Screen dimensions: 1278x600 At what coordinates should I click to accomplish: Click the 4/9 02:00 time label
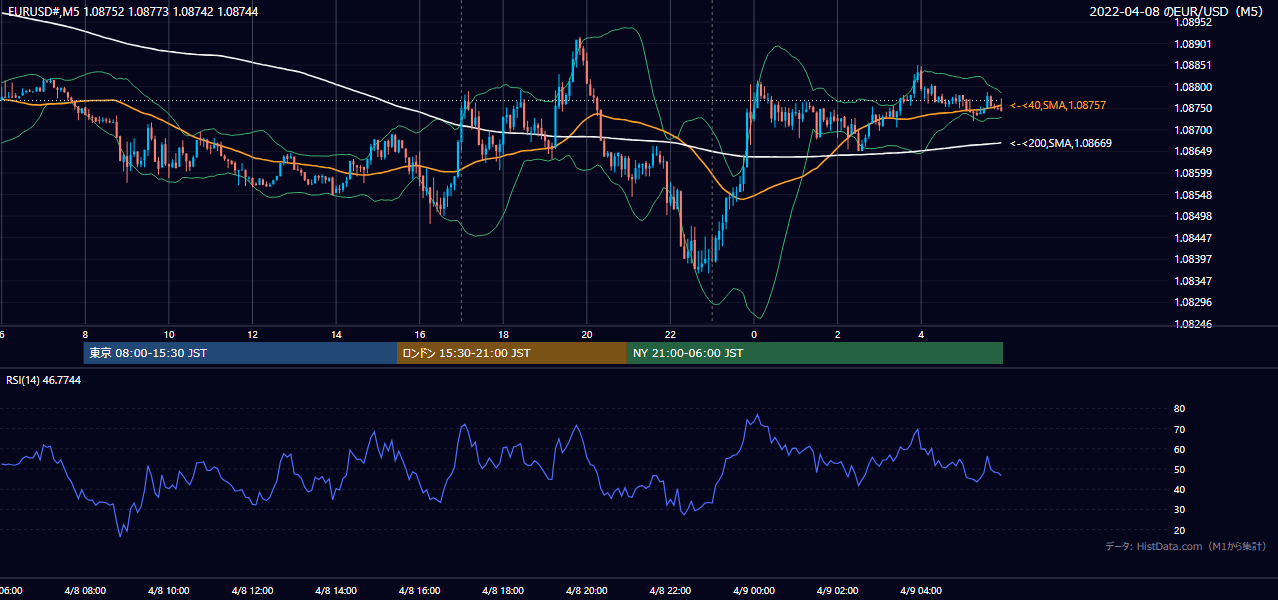(838, 590)
